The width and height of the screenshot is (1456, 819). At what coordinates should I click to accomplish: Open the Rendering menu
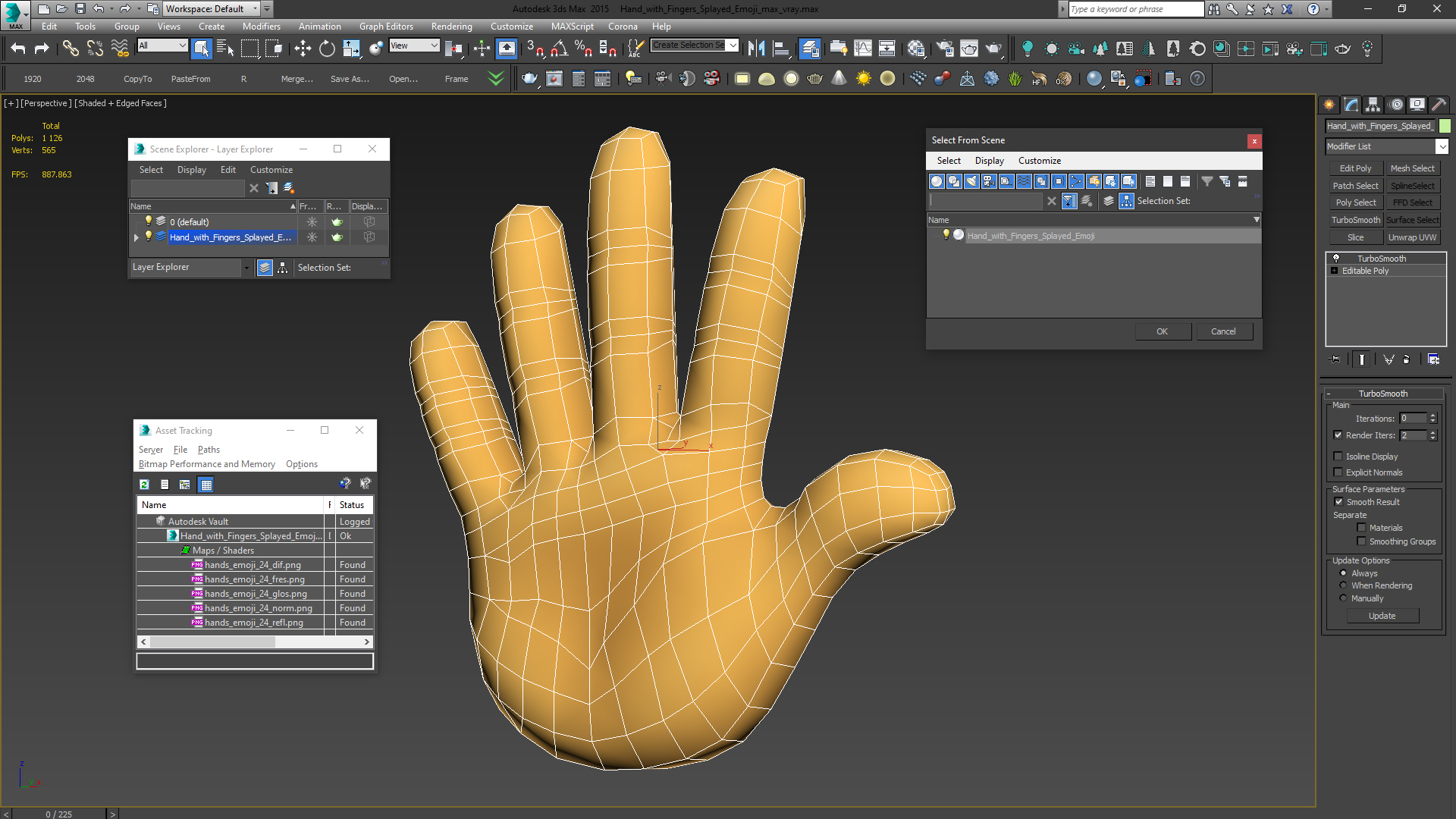(451, 27)
